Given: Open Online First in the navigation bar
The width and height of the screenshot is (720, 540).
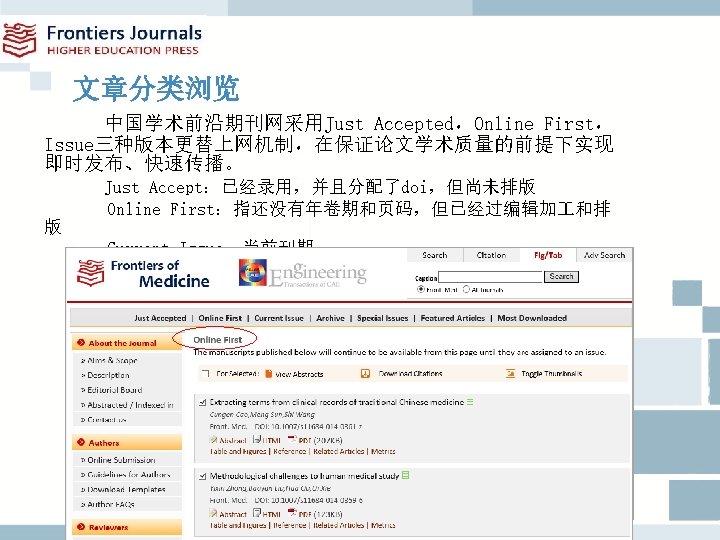Looking at the screenshot, I should tap(220, 318).
